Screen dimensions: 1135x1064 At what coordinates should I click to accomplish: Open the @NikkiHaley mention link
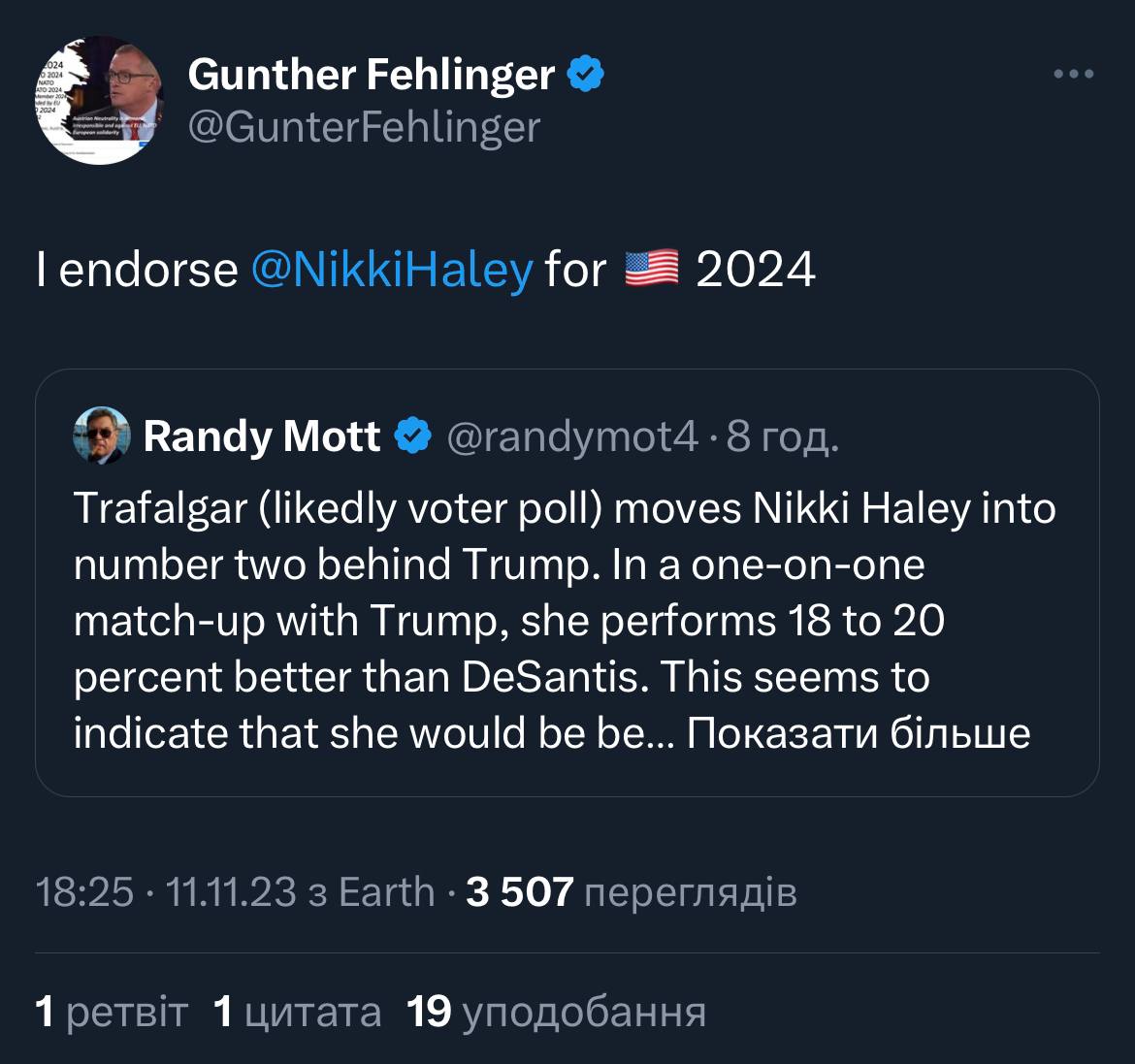click(392, 270)
